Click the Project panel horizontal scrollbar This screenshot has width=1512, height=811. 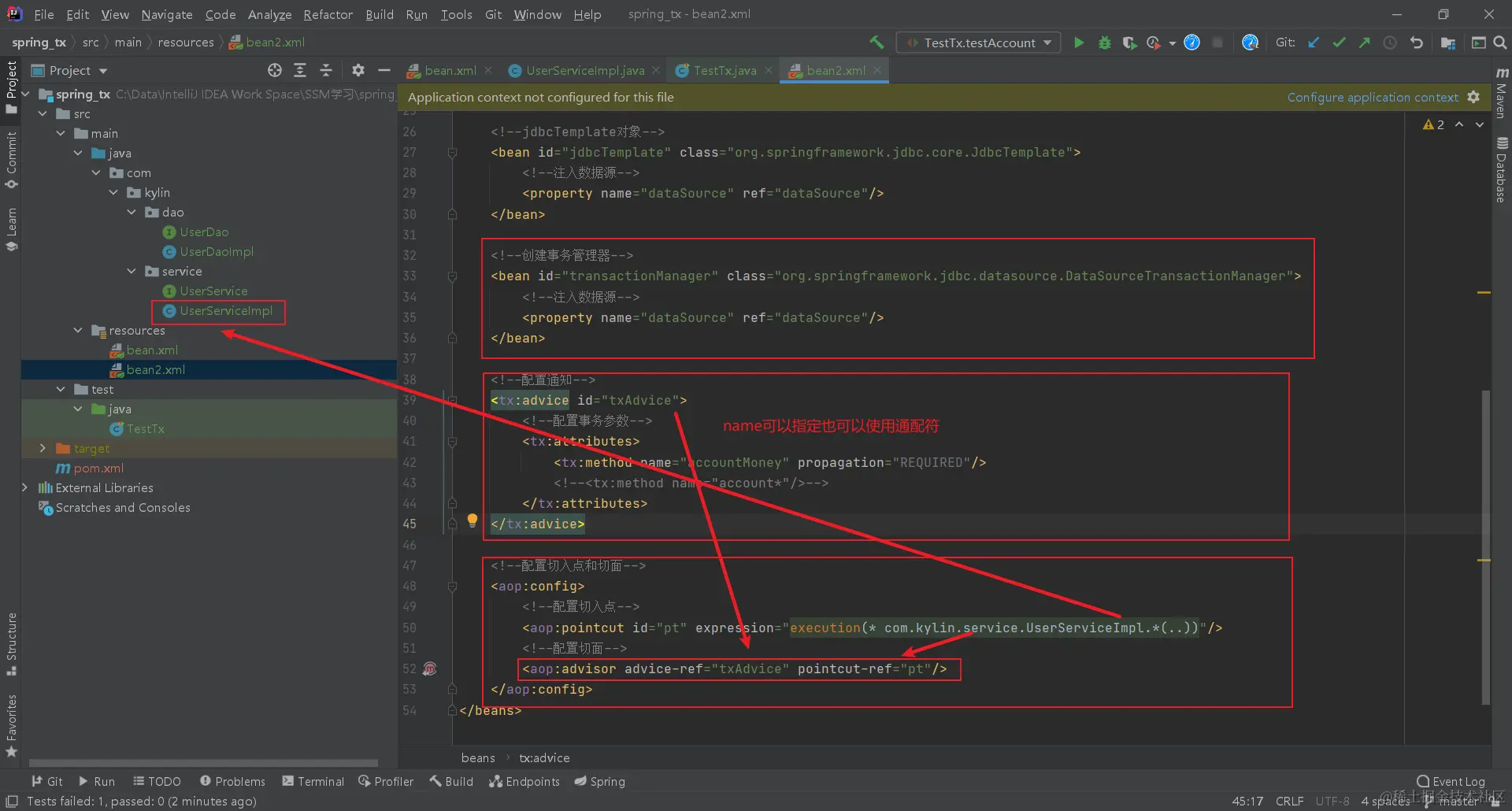(x=203, y=763)
